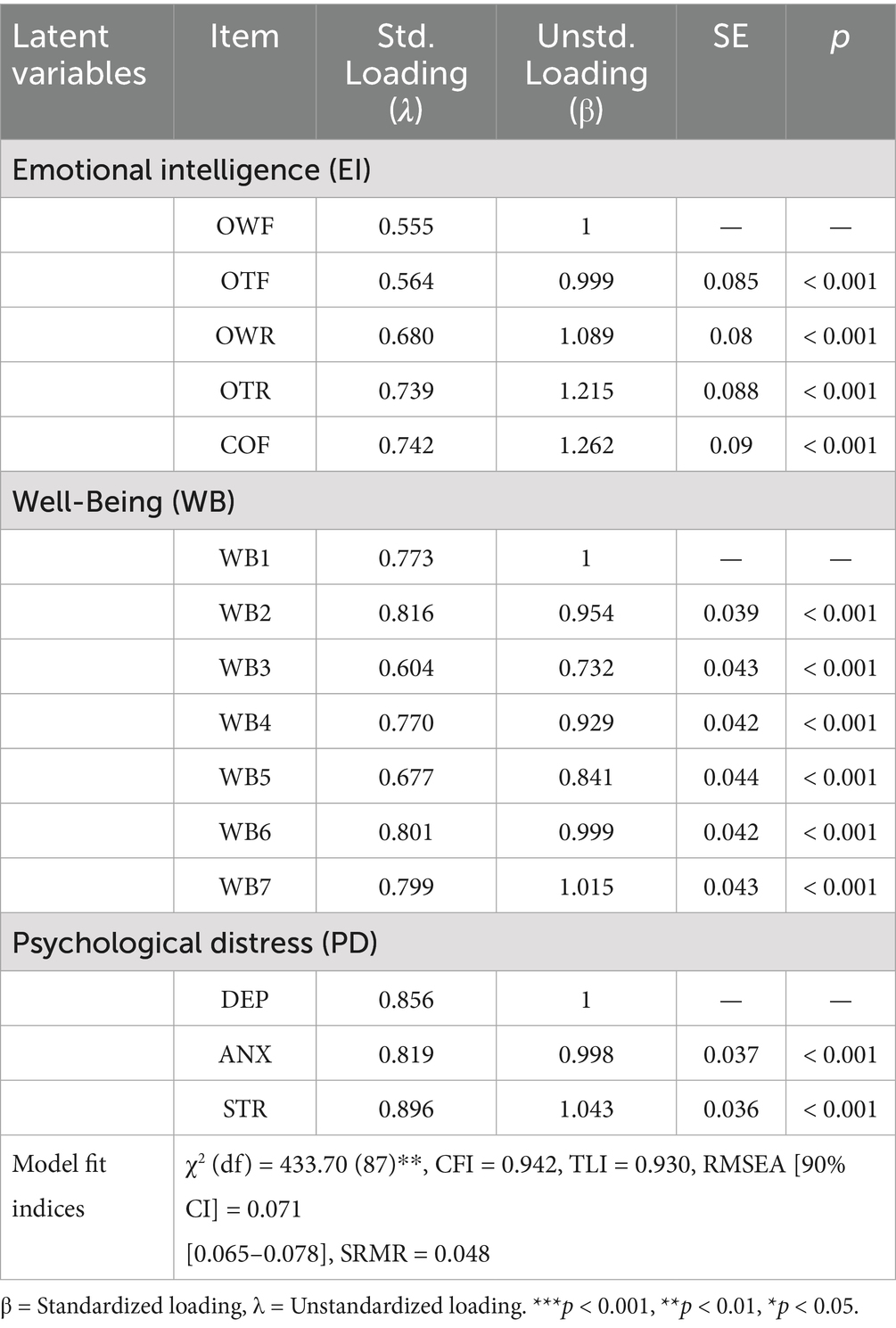Click the p column header

tap(840, 71)
